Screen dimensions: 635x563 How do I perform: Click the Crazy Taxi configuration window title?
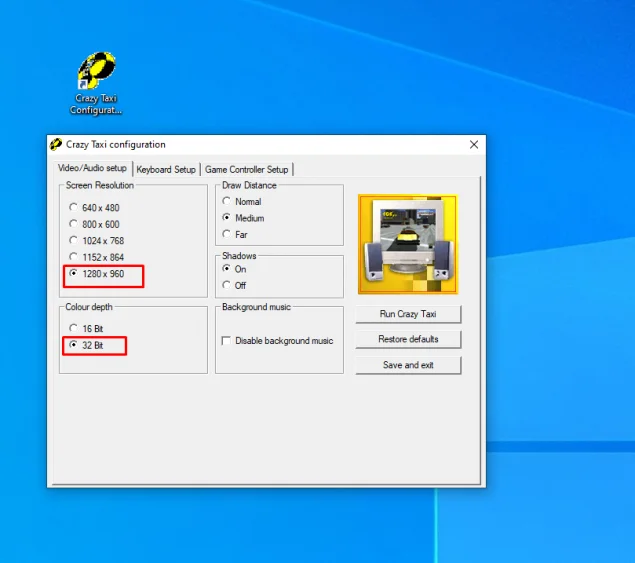(116, 145)
